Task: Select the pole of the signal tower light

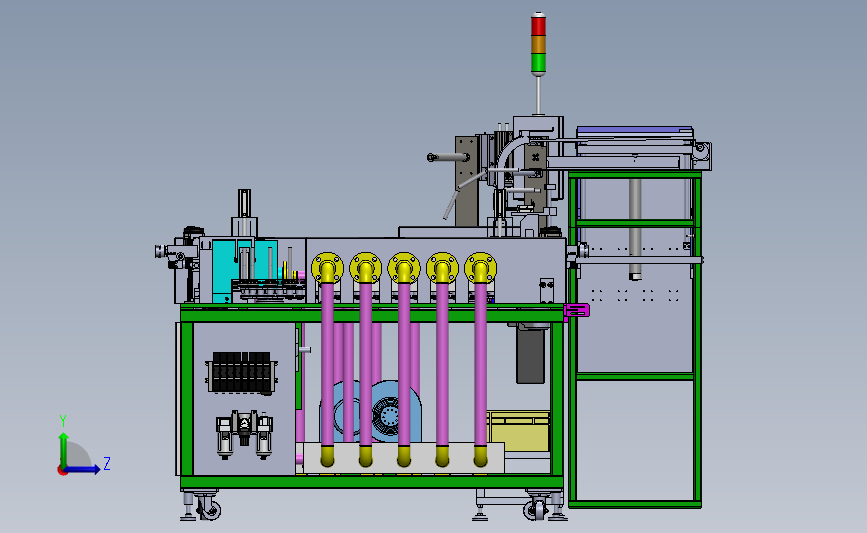Action: click(538, 95)
